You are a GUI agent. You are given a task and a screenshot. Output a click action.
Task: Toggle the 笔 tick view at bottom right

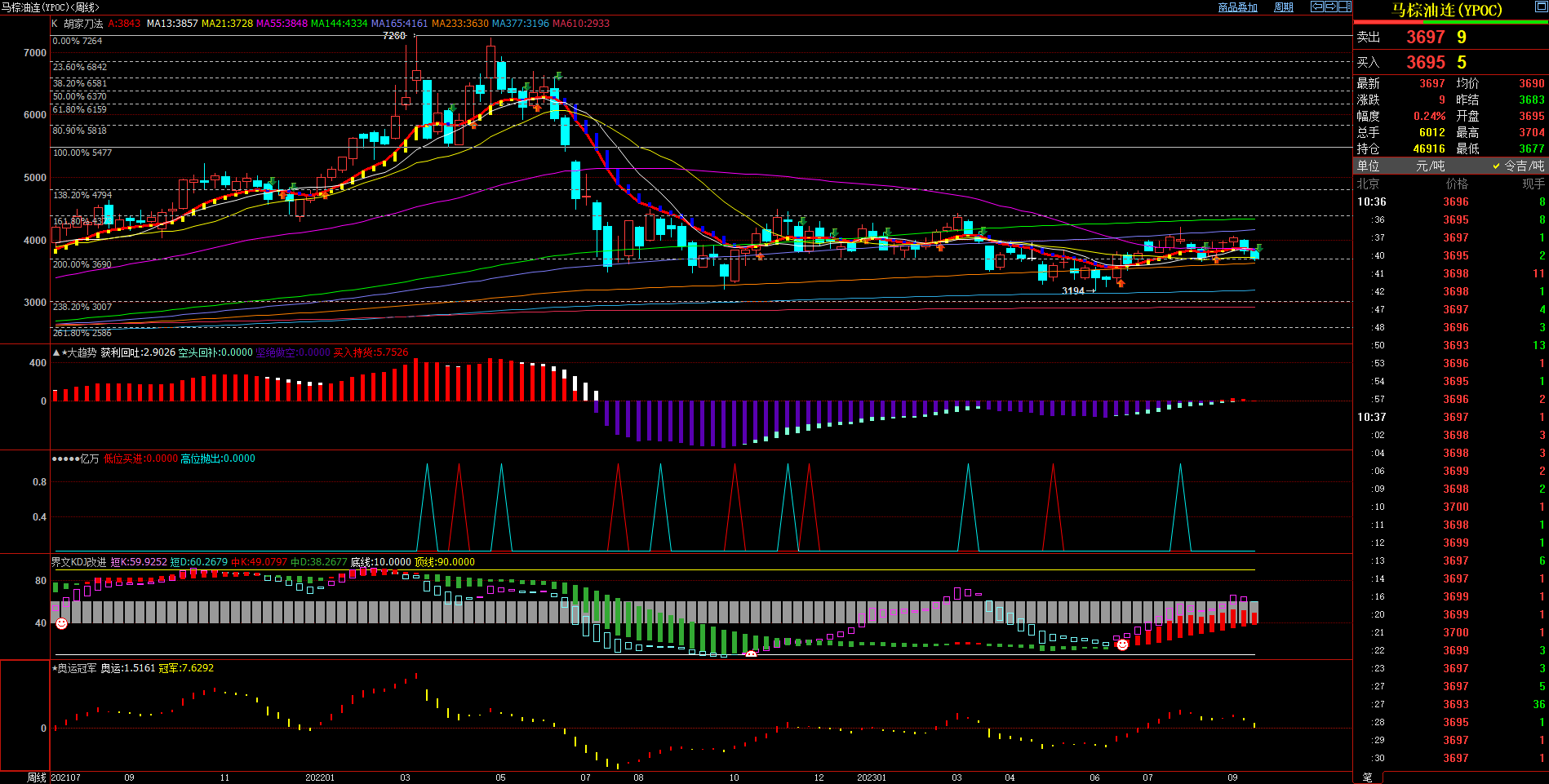1368,777
